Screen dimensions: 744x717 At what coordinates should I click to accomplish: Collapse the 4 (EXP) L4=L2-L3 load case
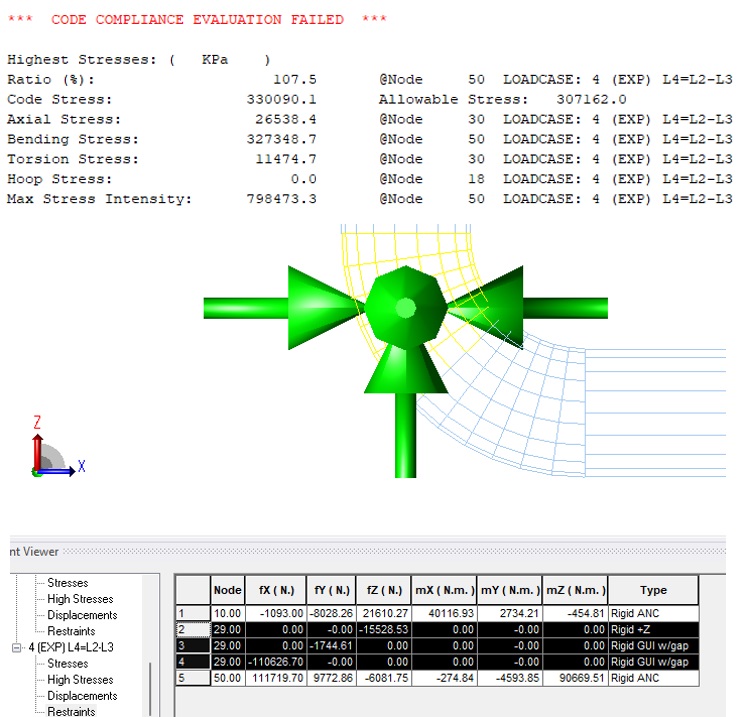click(17, 647)
